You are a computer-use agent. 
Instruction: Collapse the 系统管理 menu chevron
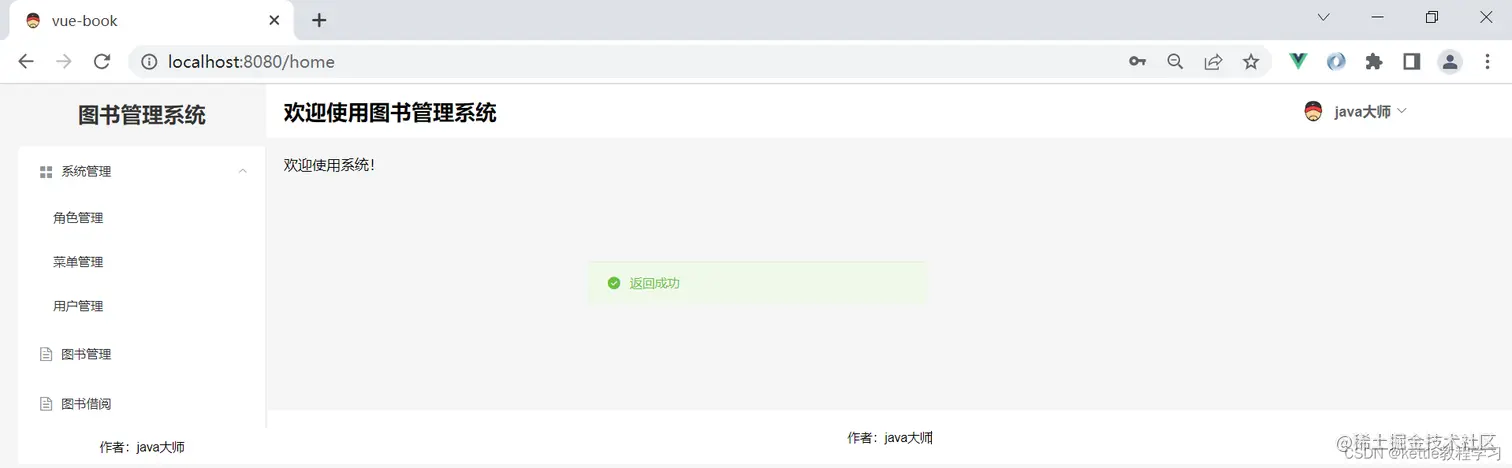(x=243, y=172)
